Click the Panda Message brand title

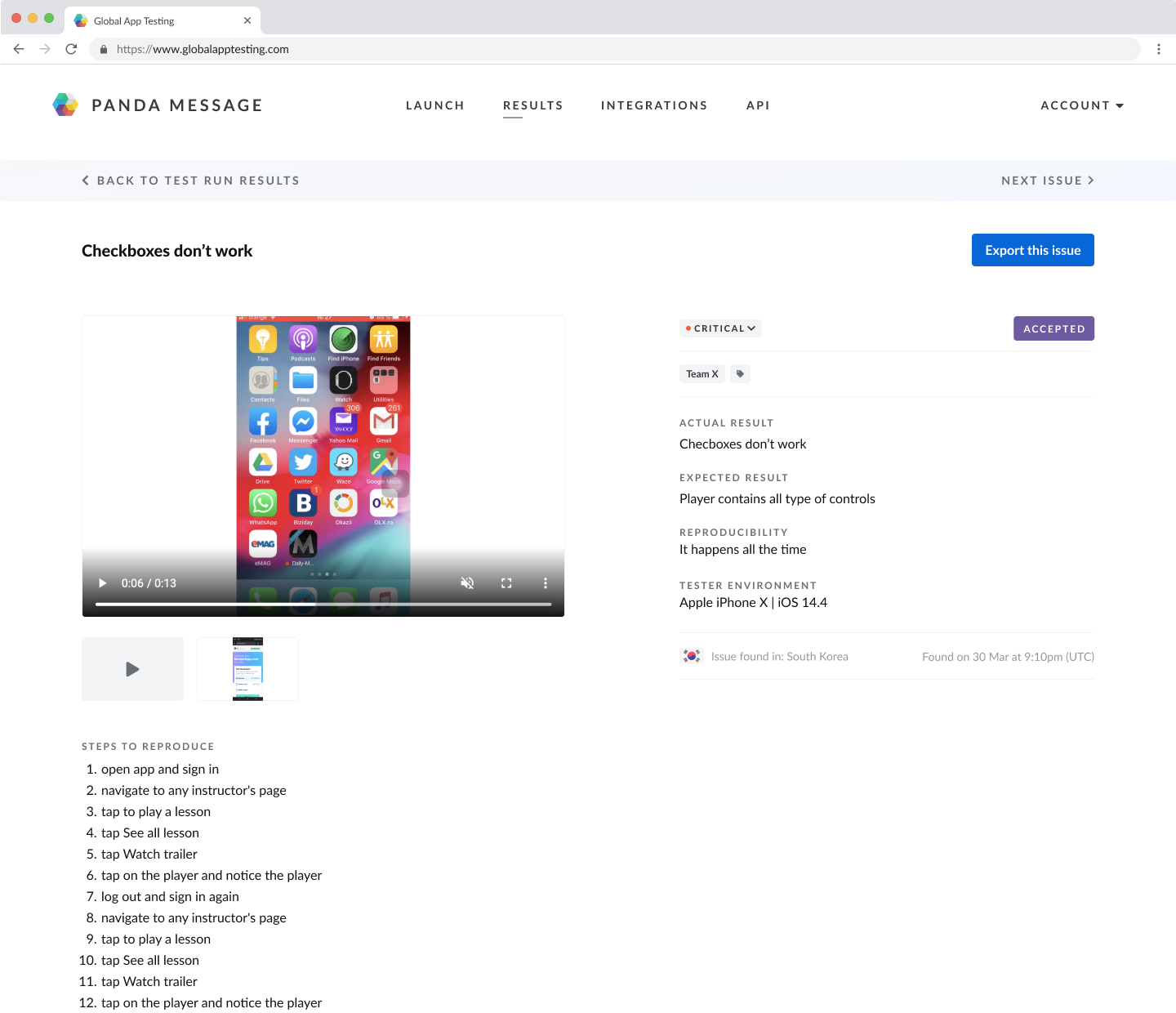pos(177,105)
